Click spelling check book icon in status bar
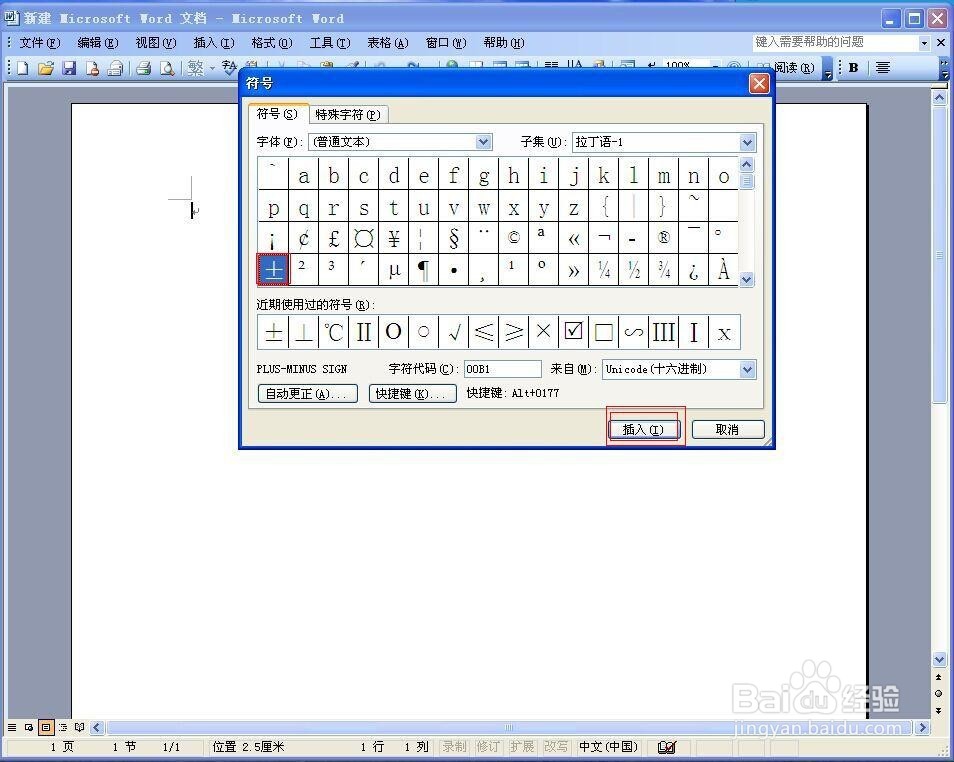This screenshot has height=762, width=954. click(667, 747)
